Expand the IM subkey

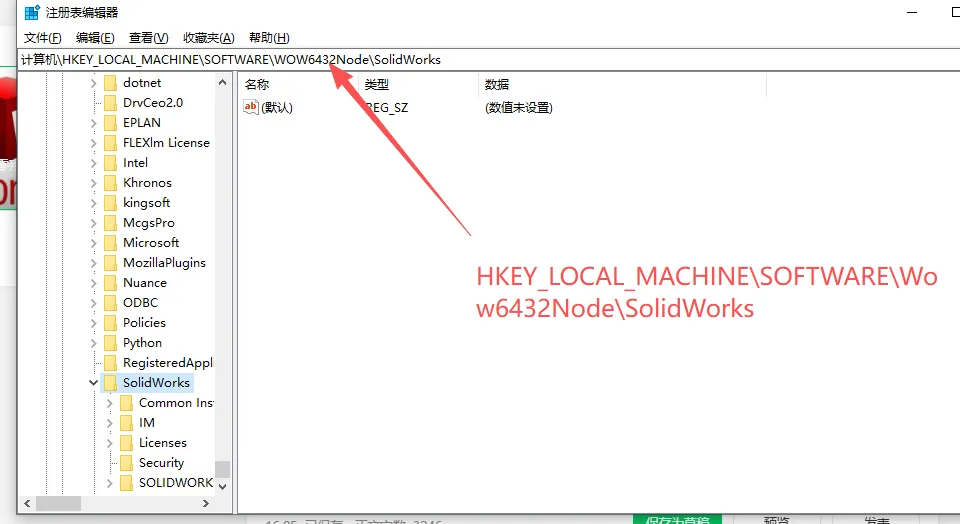[109, 423]
